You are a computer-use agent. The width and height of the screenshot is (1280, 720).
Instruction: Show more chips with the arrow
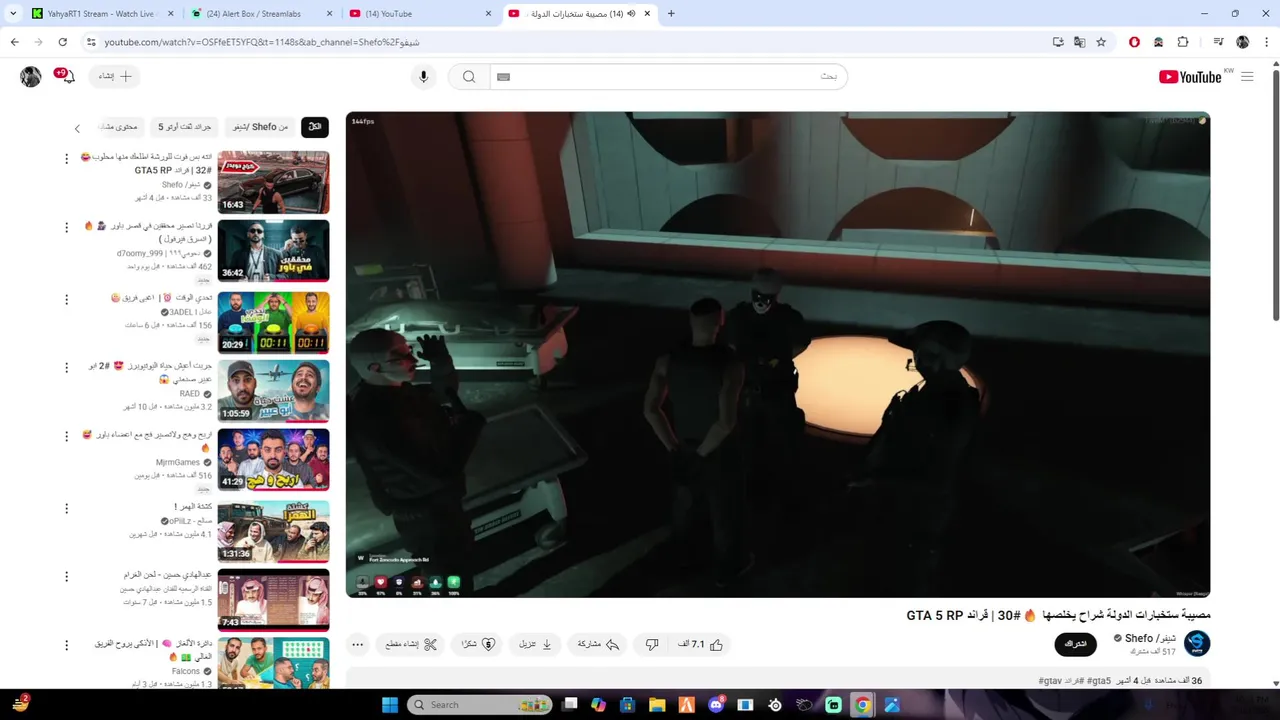77,128
